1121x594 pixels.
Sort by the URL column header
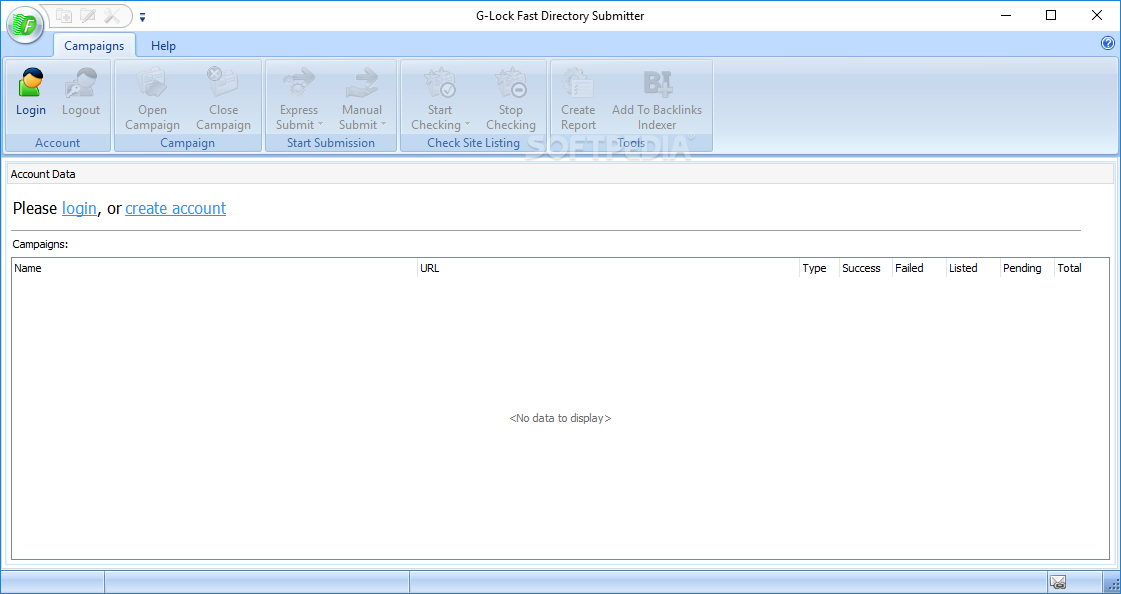click(x=608, y=268)
